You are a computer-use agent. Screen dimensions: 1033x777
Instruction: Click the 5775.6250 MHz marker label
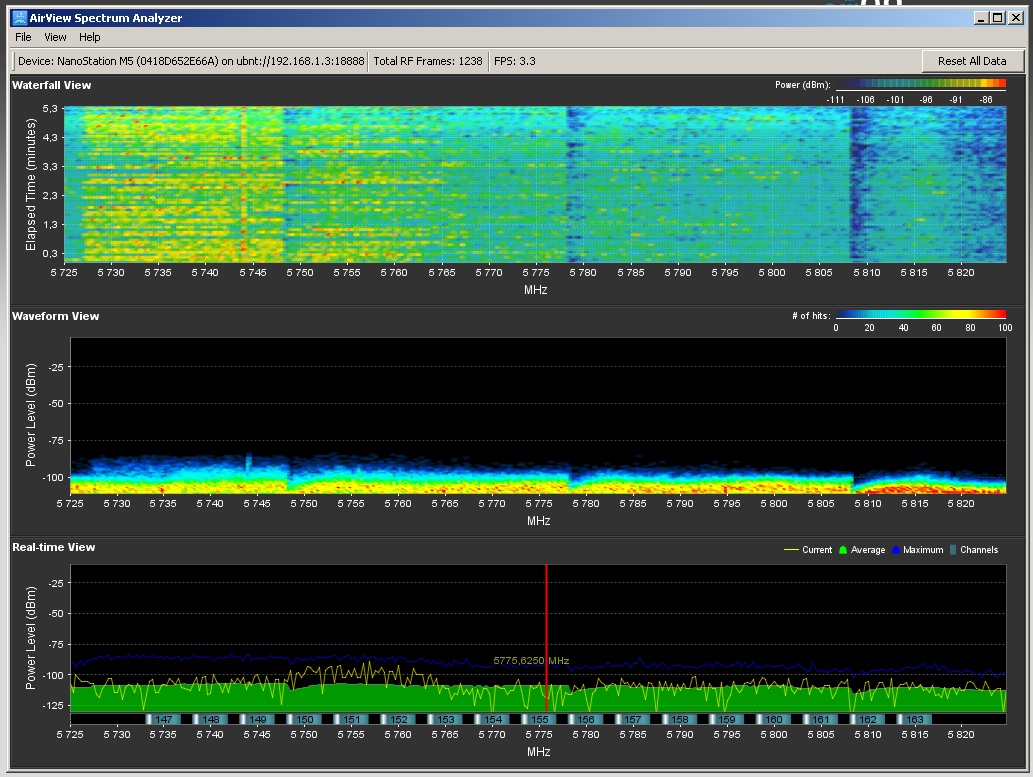531,660
